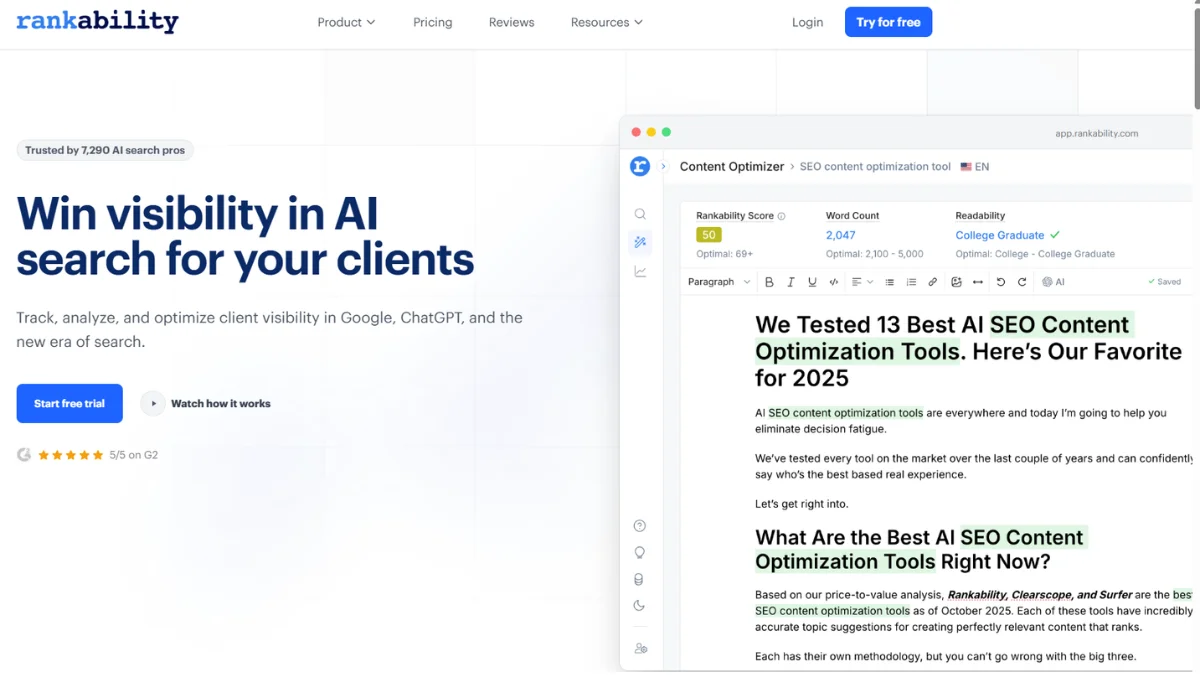Apply italic formatting in editor toolbar
Image resolution: width=1200 pixels, height=675 pixels.
[x=791, y=282]
